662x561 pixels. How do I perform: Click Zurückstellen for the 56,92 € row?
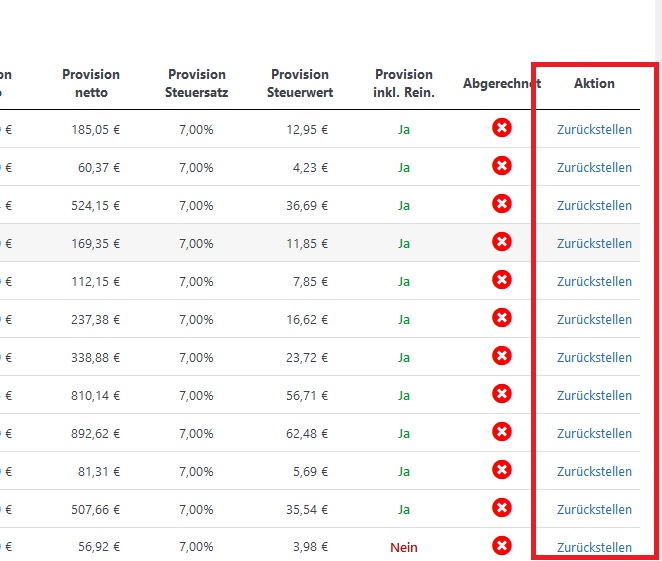594,547
